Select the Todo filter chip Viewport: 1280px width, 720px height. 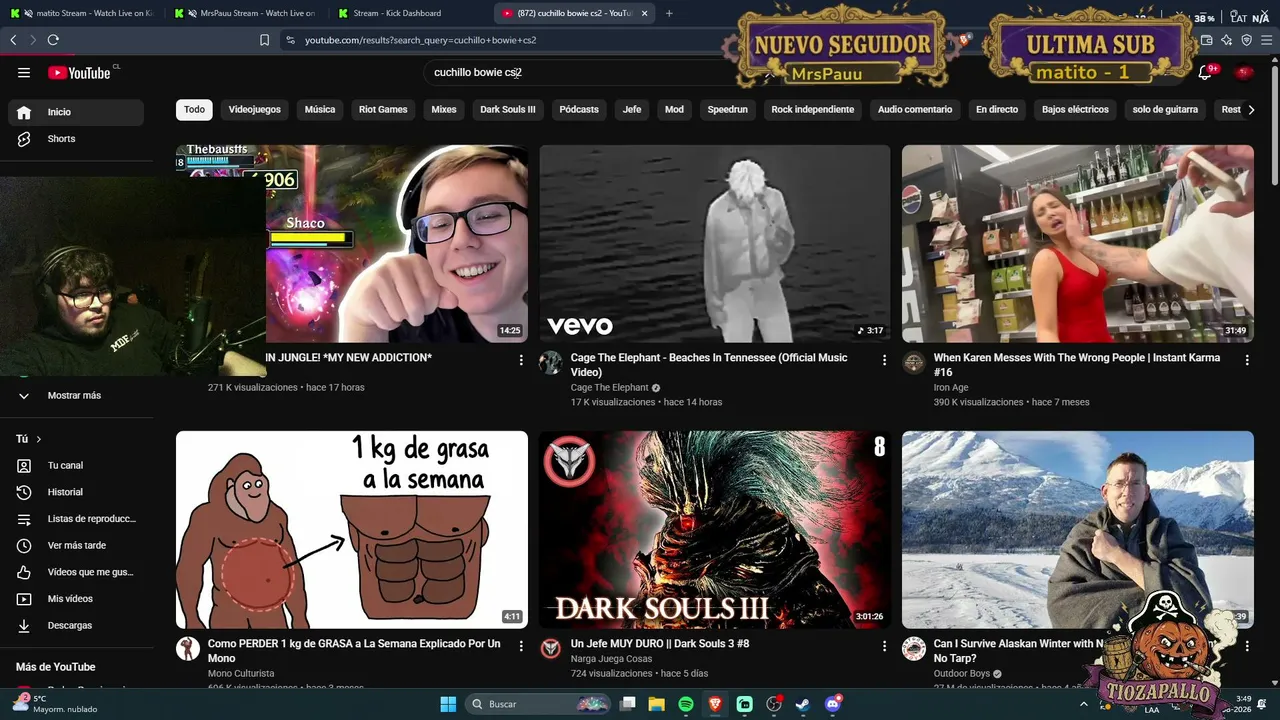click(x=194, y=109)
